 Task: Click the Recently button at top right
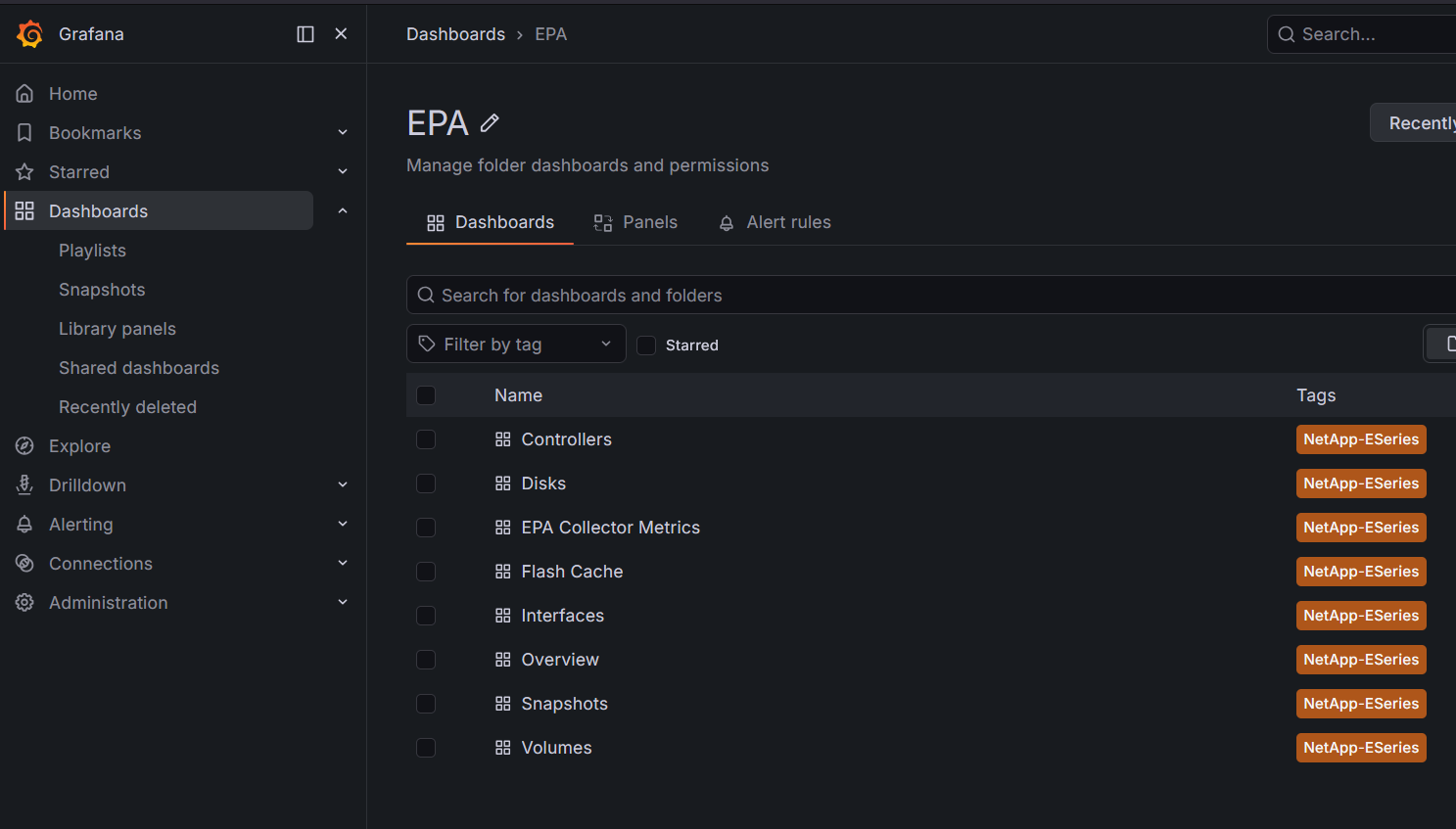coord(1413,123)
